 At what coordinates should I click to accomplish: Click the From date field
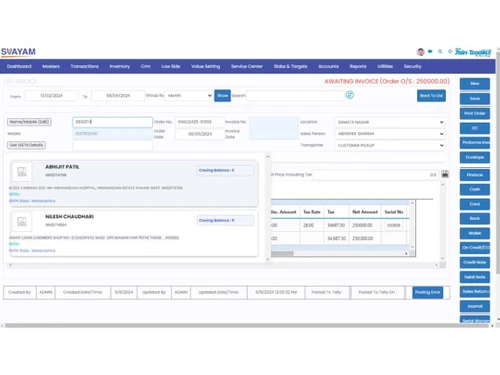pyautogui.click(x=51, y=96)
